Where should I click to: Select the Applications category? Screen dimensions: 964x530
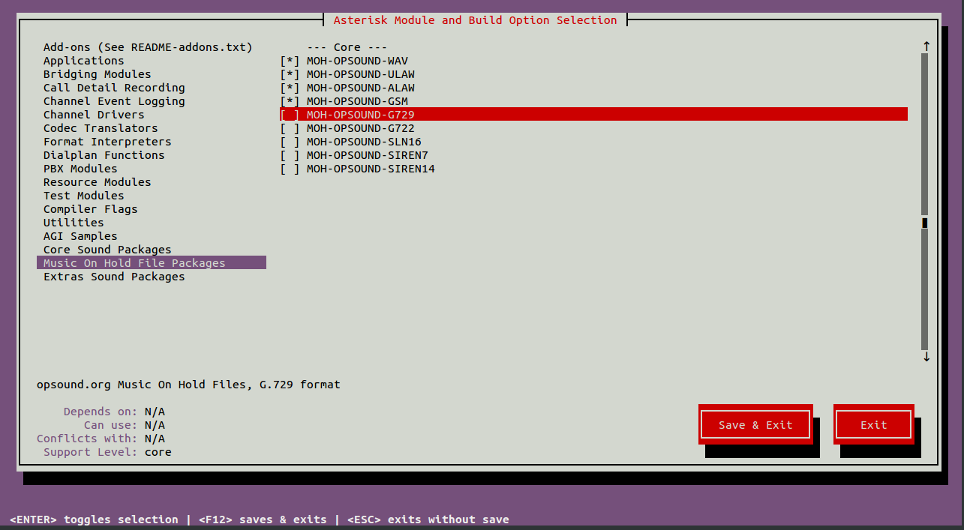coord(84,61)
